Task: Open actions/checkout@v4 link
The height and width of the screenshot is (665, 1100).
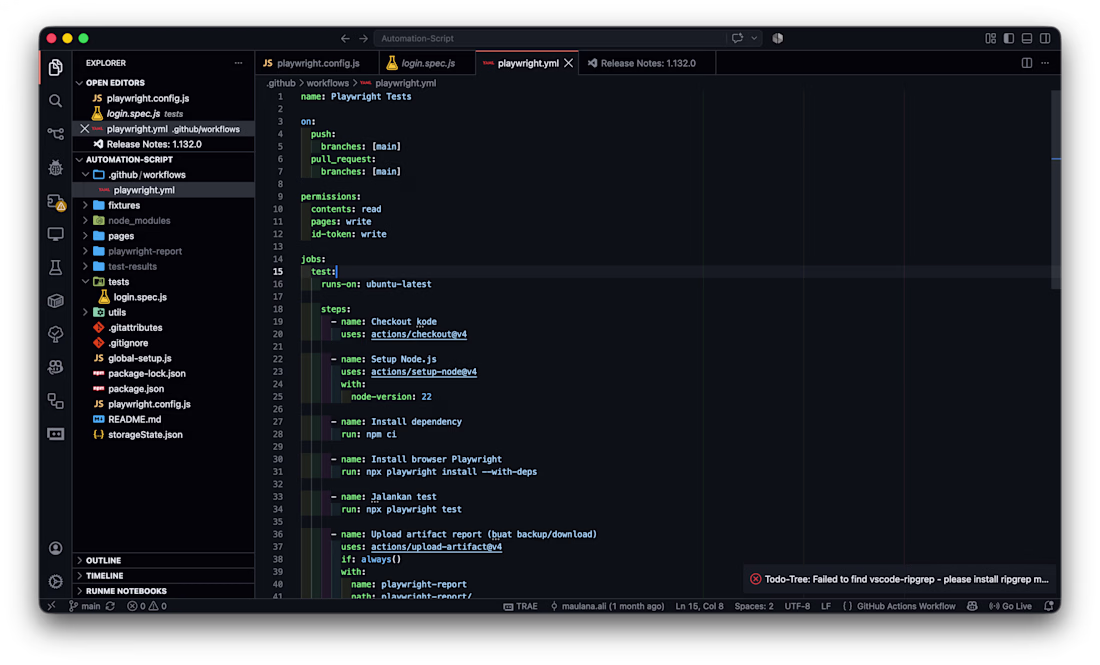Action: pyautogui.click(x=419, y=335)
